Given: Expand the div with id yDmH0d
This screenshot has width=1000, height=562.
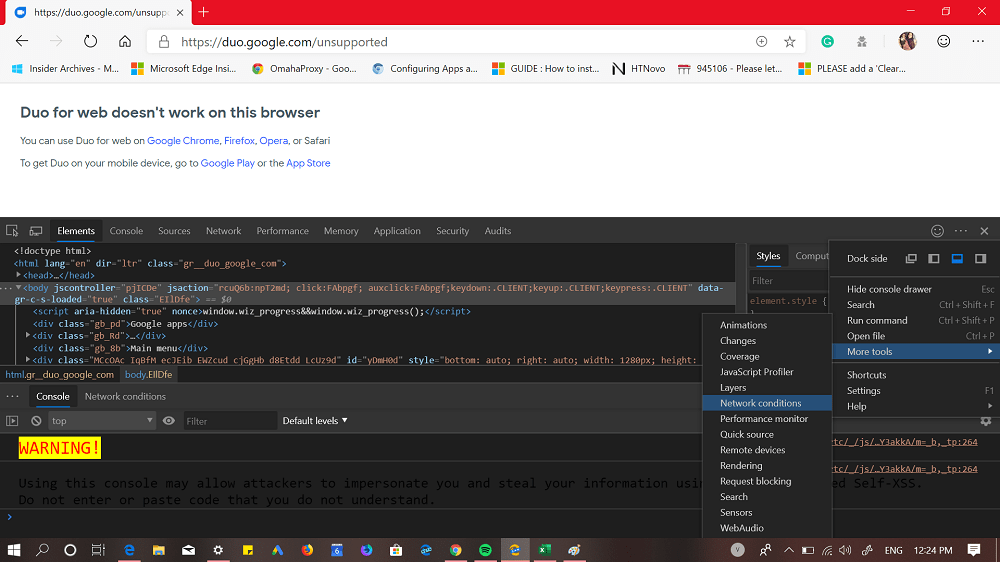Looking at the screenshot, I should pos(27,360).
